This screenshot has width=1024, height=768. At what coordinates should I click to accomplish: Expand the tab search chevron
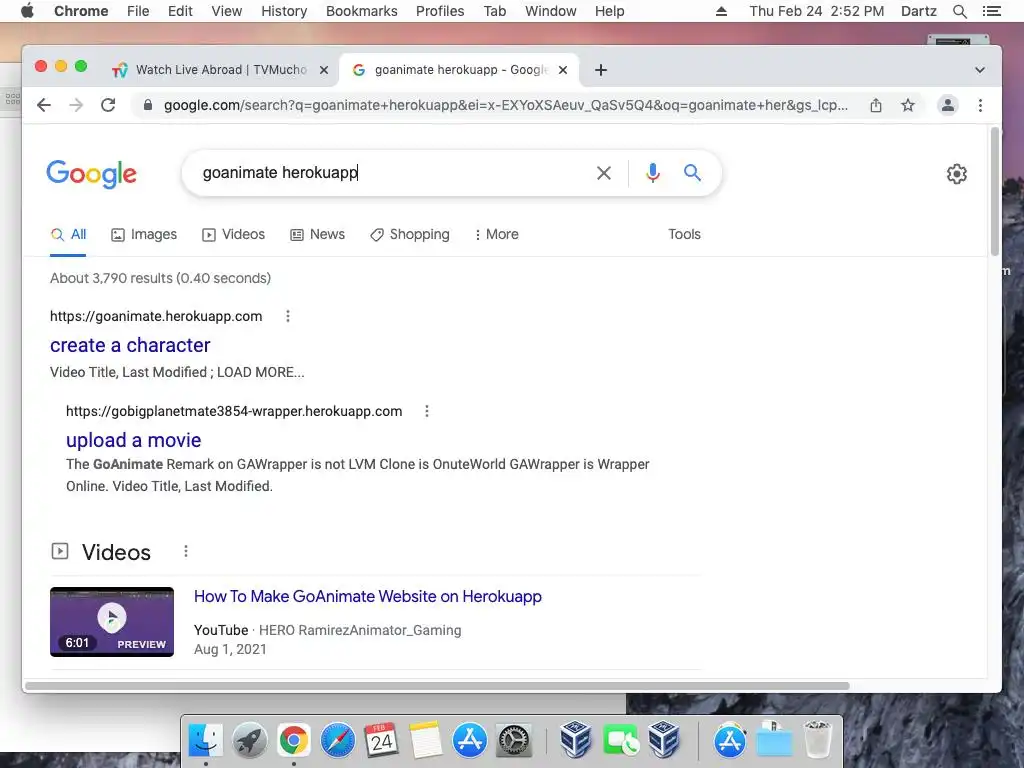point(980,70)
